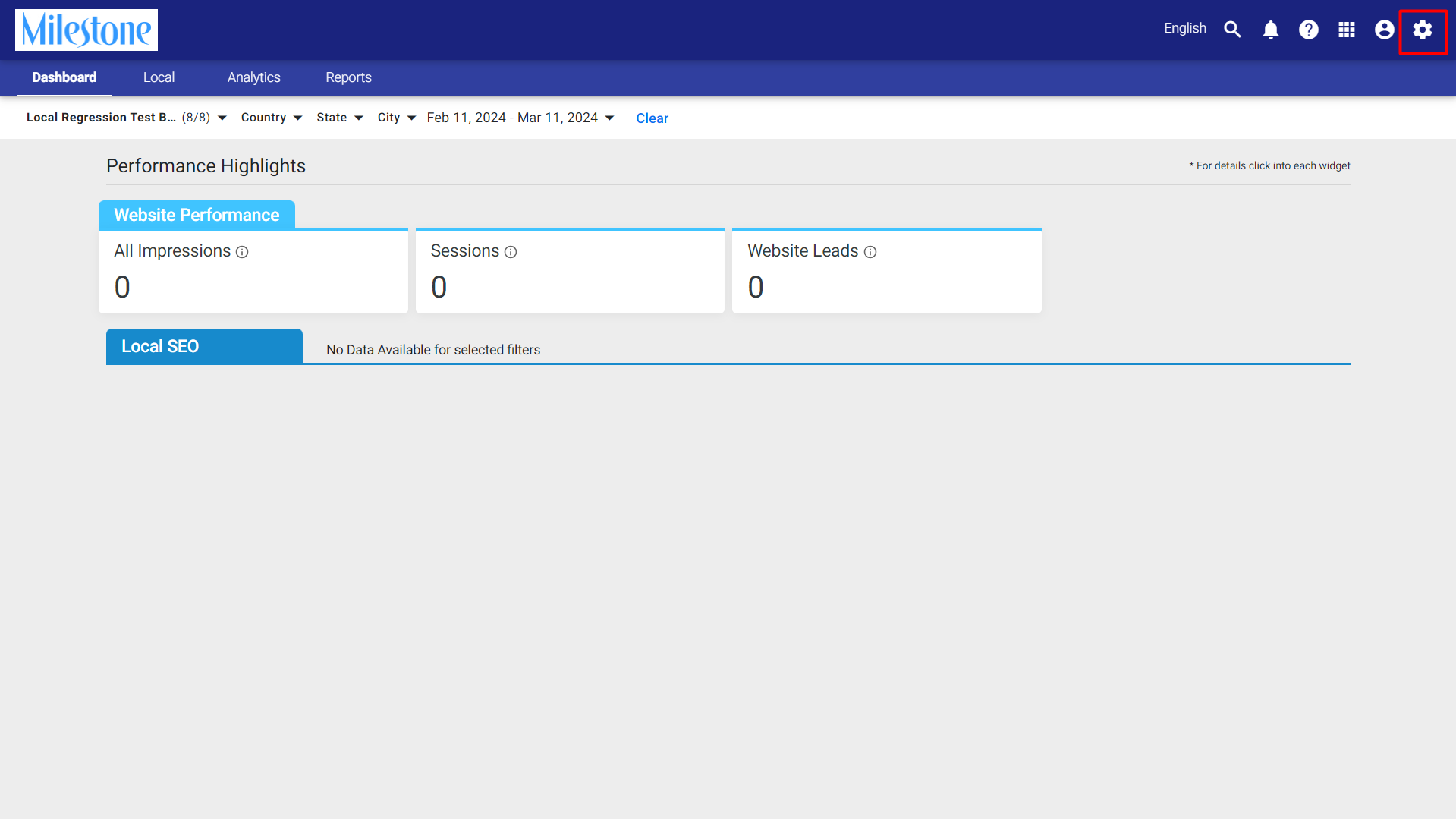Open the All Impressions widget
1456x819 pixels.
tap(253, 271)
